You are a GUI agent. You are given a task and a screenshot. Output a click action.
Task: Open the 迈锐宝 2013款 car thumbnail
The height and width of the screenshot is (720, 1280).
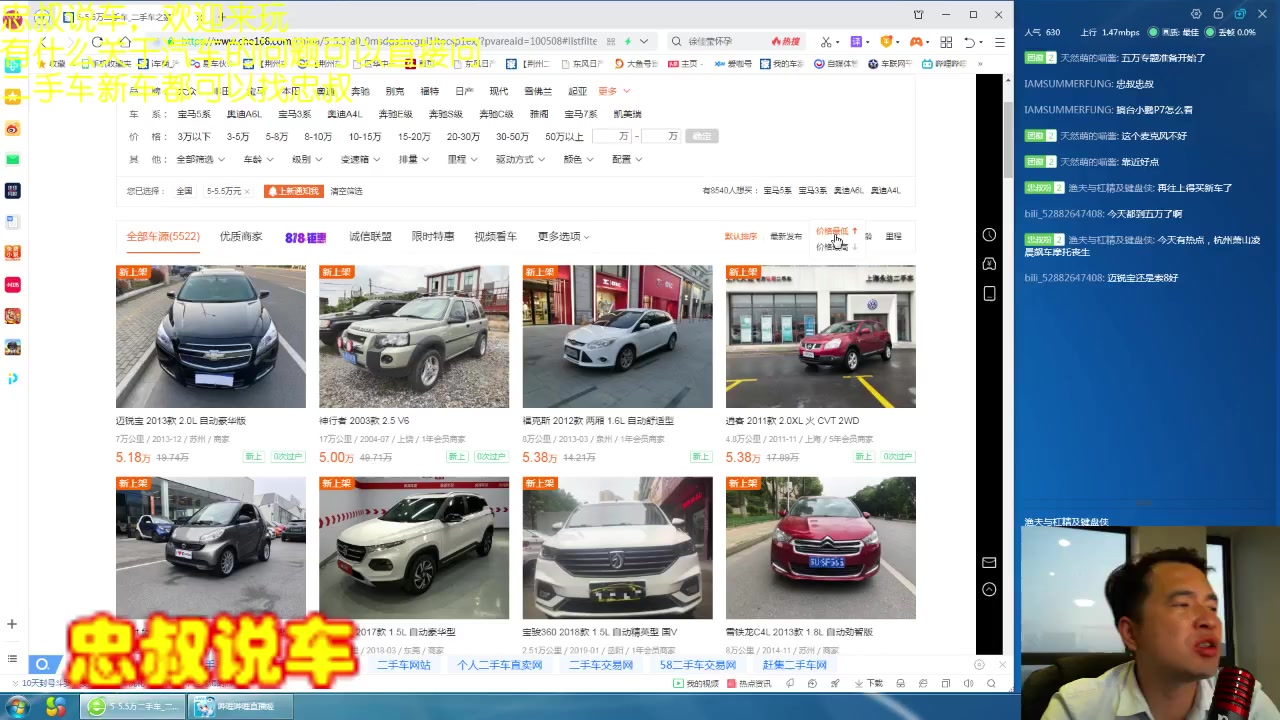211,336
